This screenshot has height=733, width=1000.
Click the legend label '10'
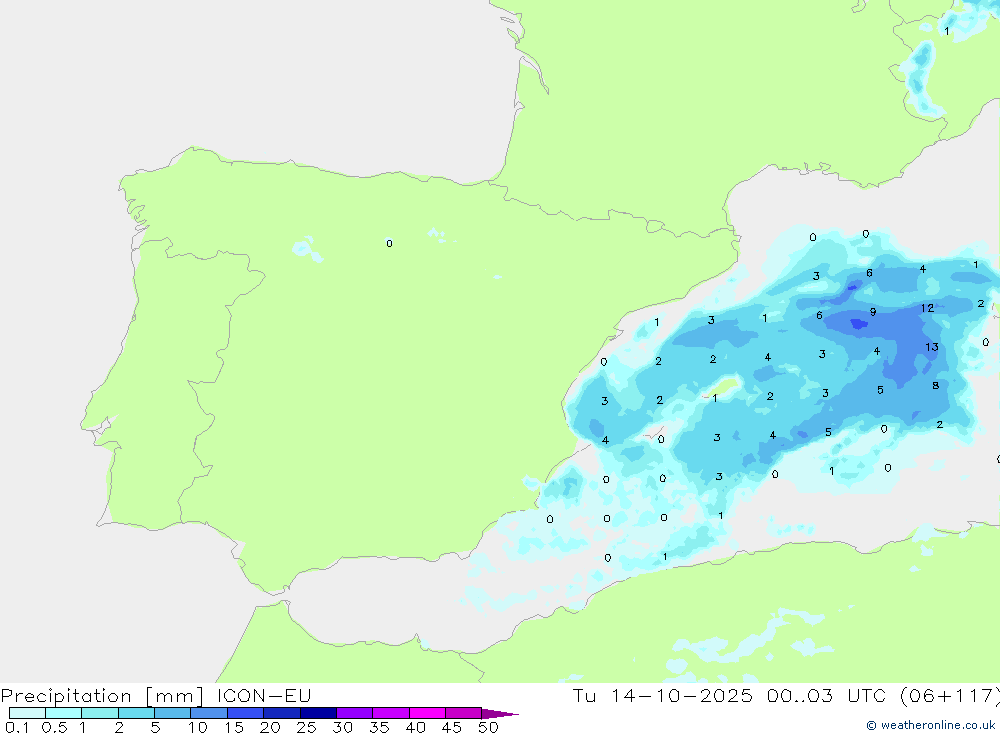198,727
